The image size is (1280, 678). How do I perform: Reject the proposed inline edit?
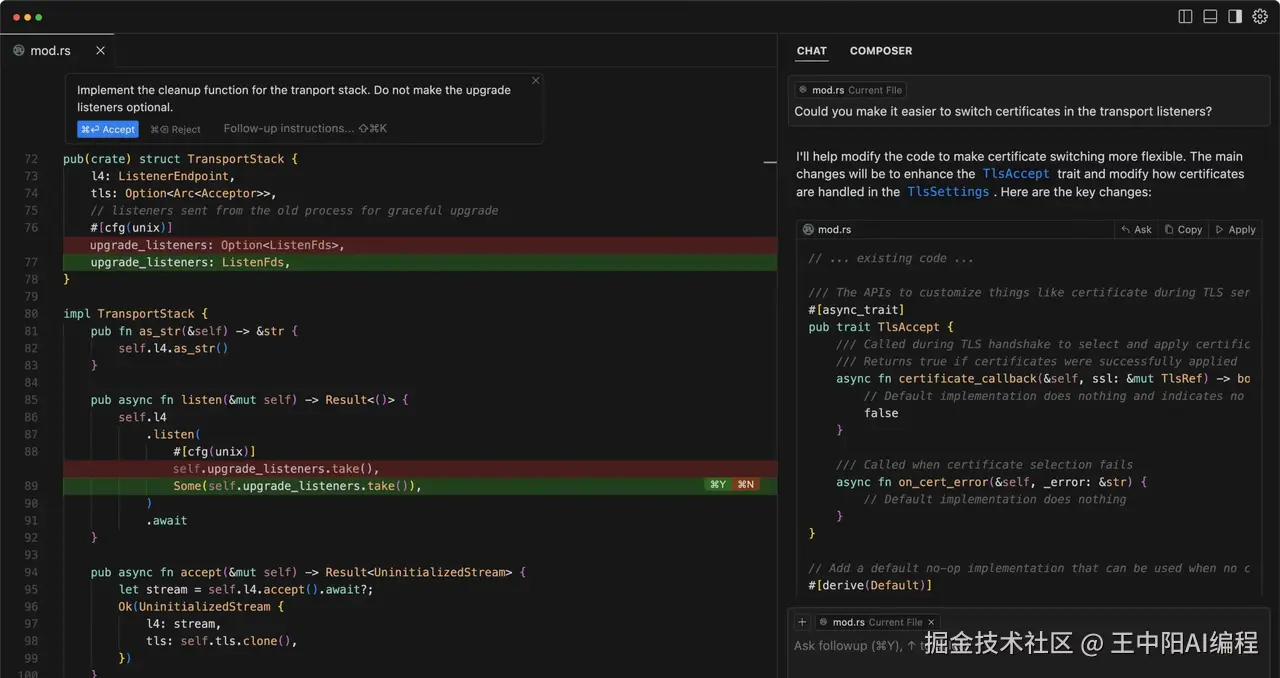point(175,129)
